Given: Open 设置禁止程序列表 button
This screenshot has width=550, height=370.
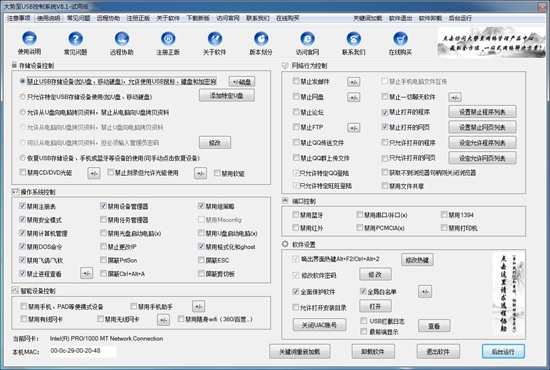Looking at the screenshot, I should tap(482, 112).
